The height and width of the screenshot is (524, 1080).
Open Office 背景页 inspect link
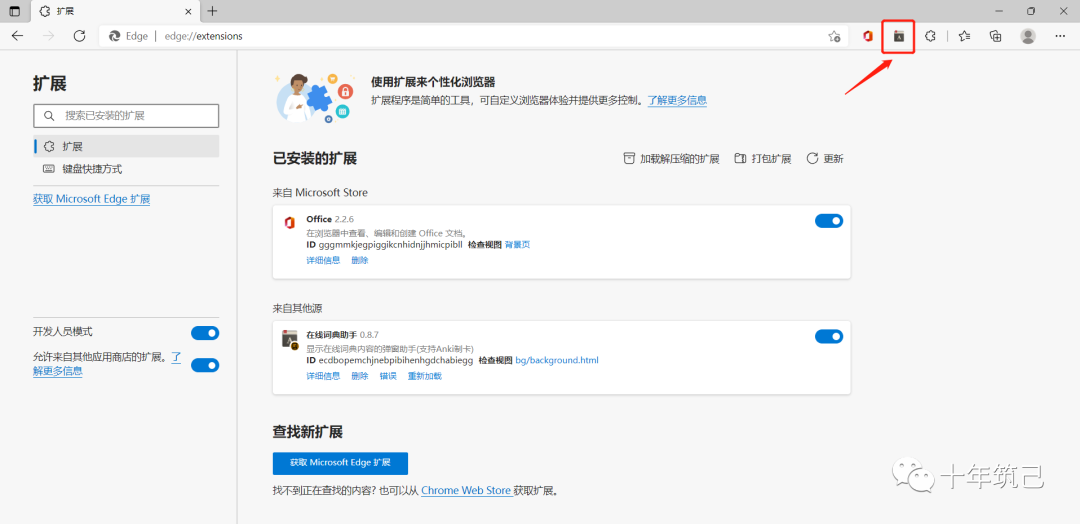point(517,244)
